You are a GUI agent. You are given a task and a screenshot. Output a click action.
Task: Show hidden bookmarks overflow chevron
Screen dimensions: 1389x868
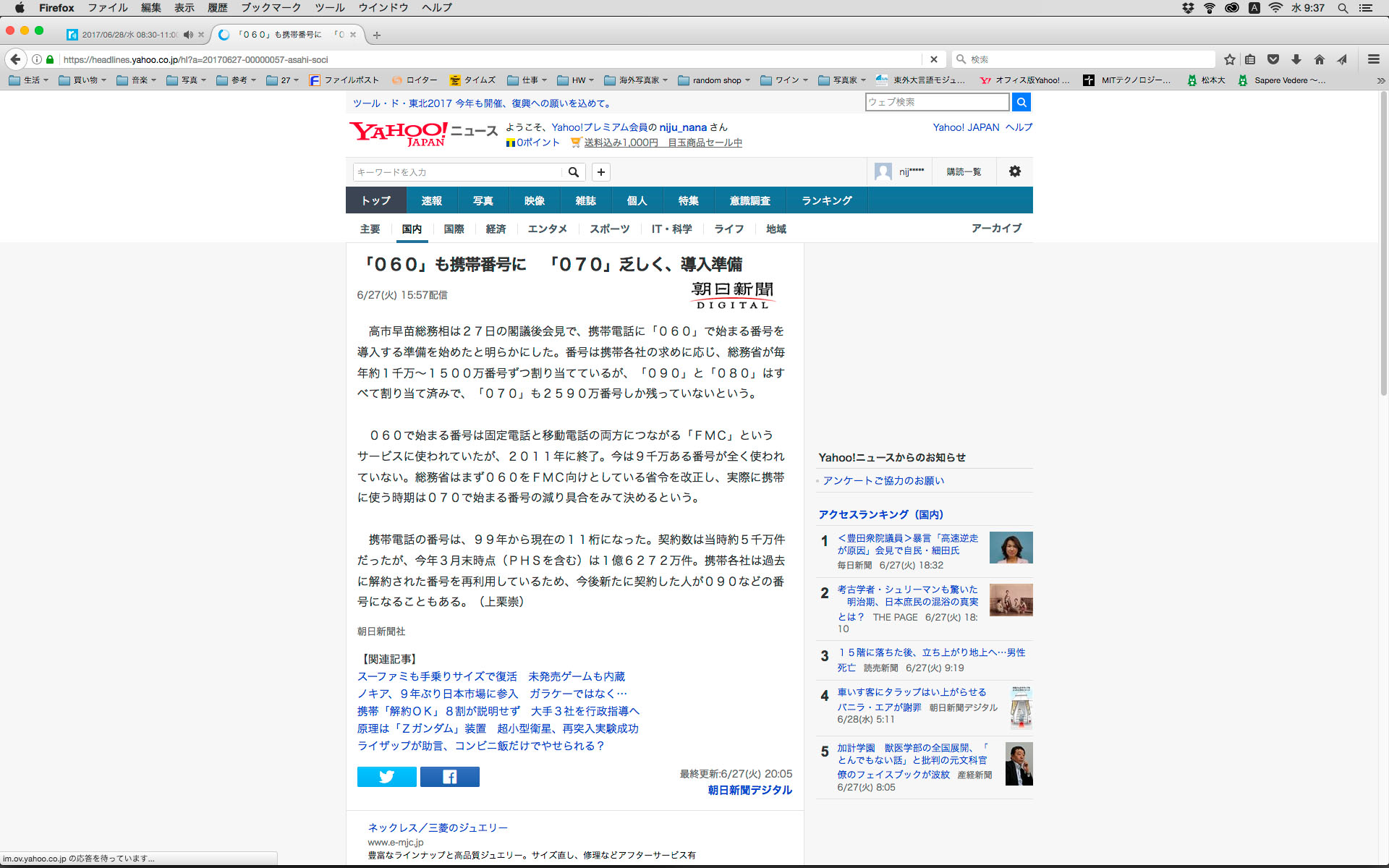tap(1380, 80)
